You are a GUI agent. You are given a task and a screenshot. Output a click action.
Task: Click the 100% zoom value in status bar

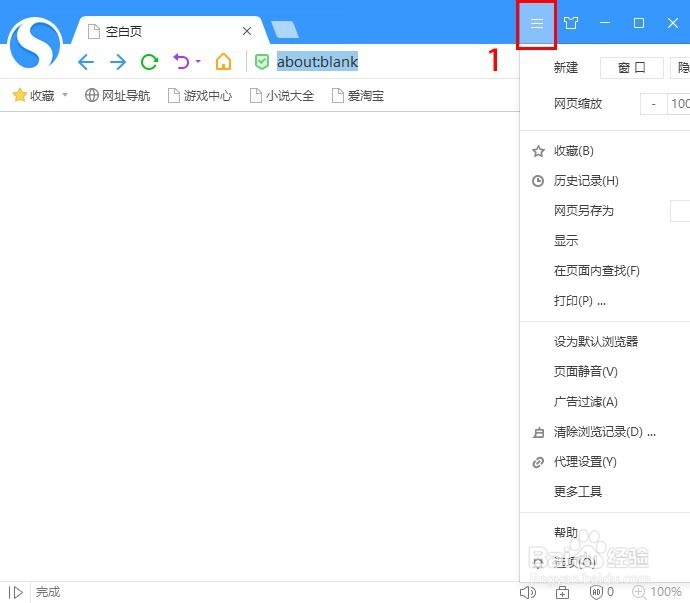click(x=666, y=592)
